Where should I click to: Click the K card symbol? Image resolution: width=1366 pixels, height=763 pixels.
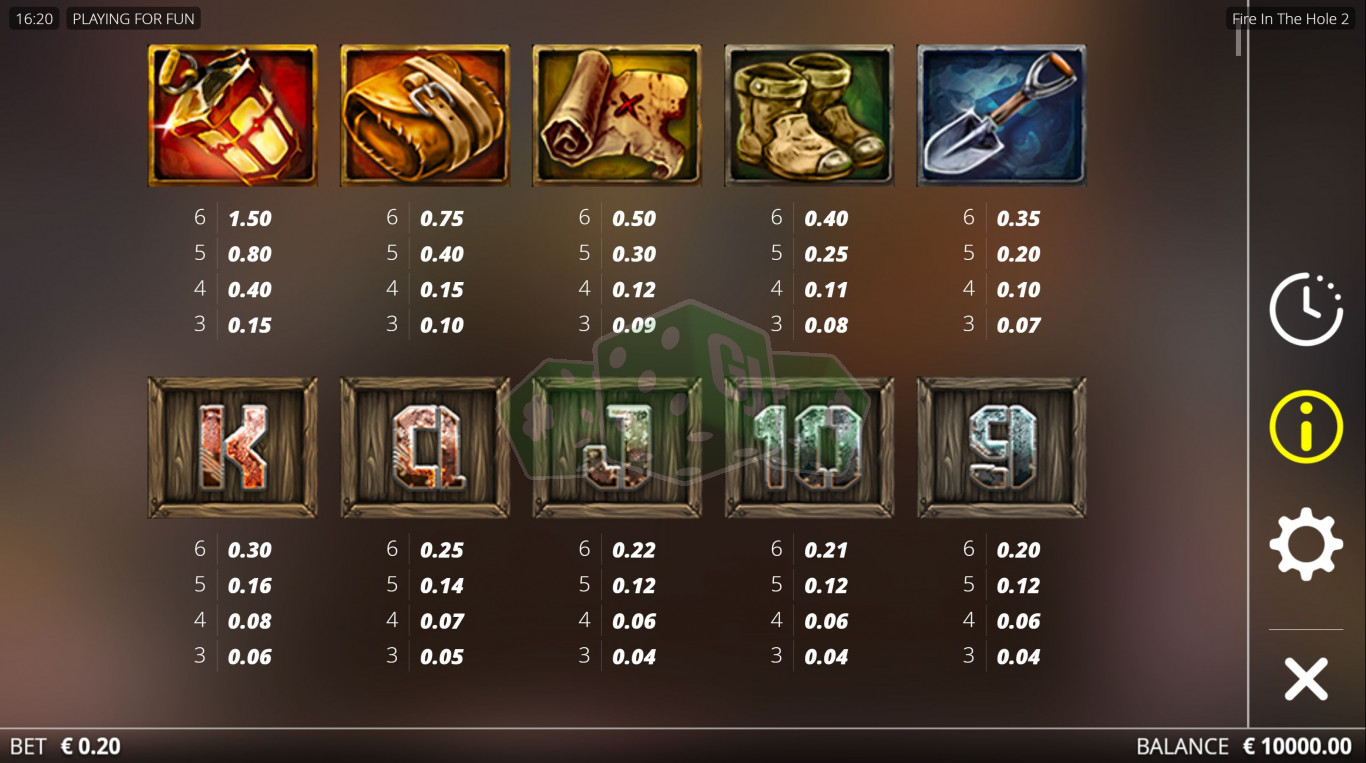pos(233,447)
